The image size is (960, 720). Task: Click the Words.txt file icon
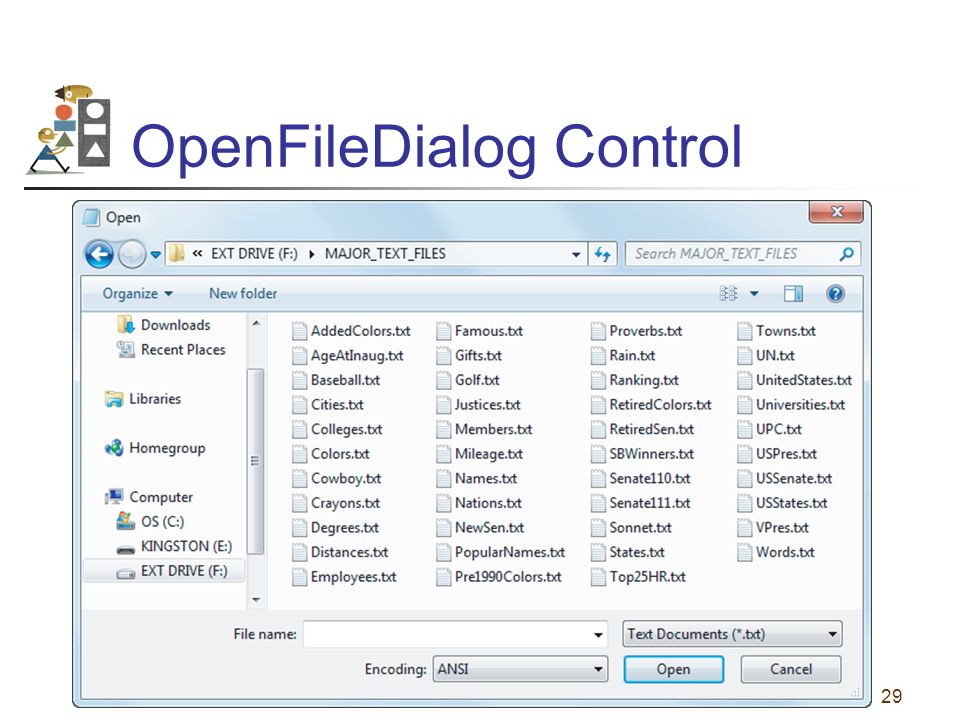[x=744, y=552]
